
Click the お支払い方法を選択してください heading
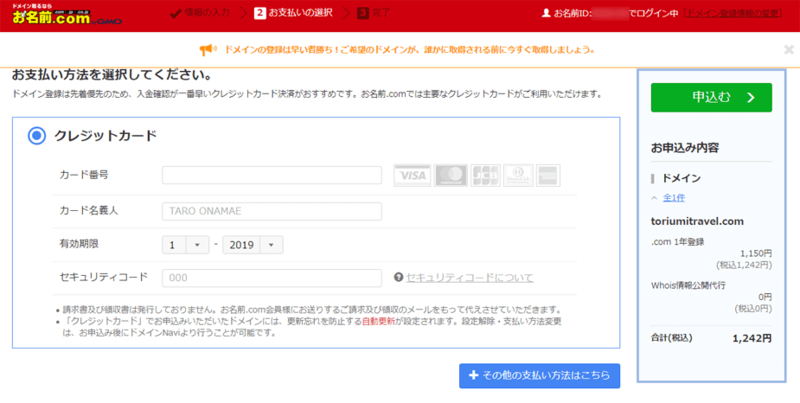112,75
